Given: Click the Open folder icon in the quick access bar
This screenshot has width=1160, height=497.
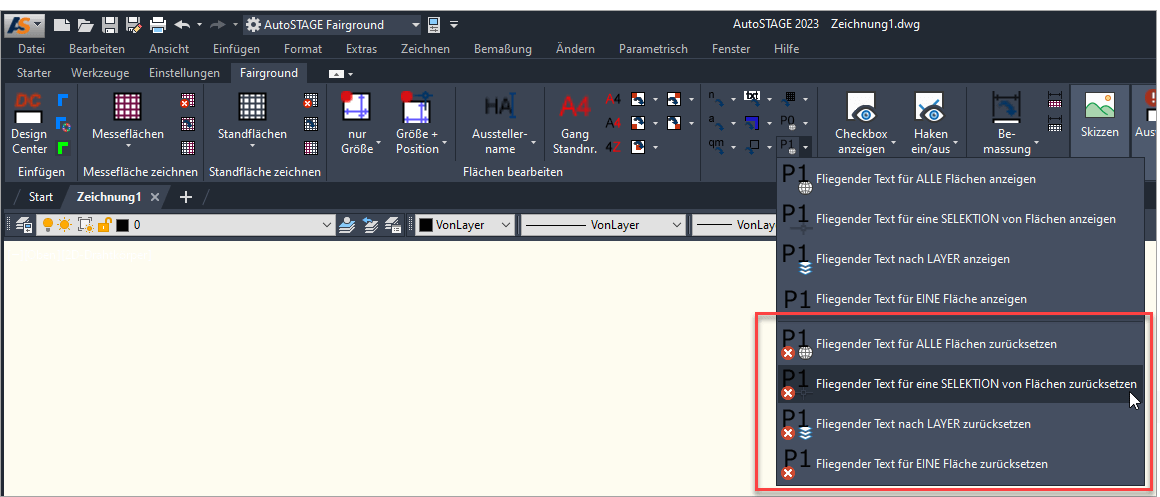Looking at the screenshot, I should pos(86,24).
